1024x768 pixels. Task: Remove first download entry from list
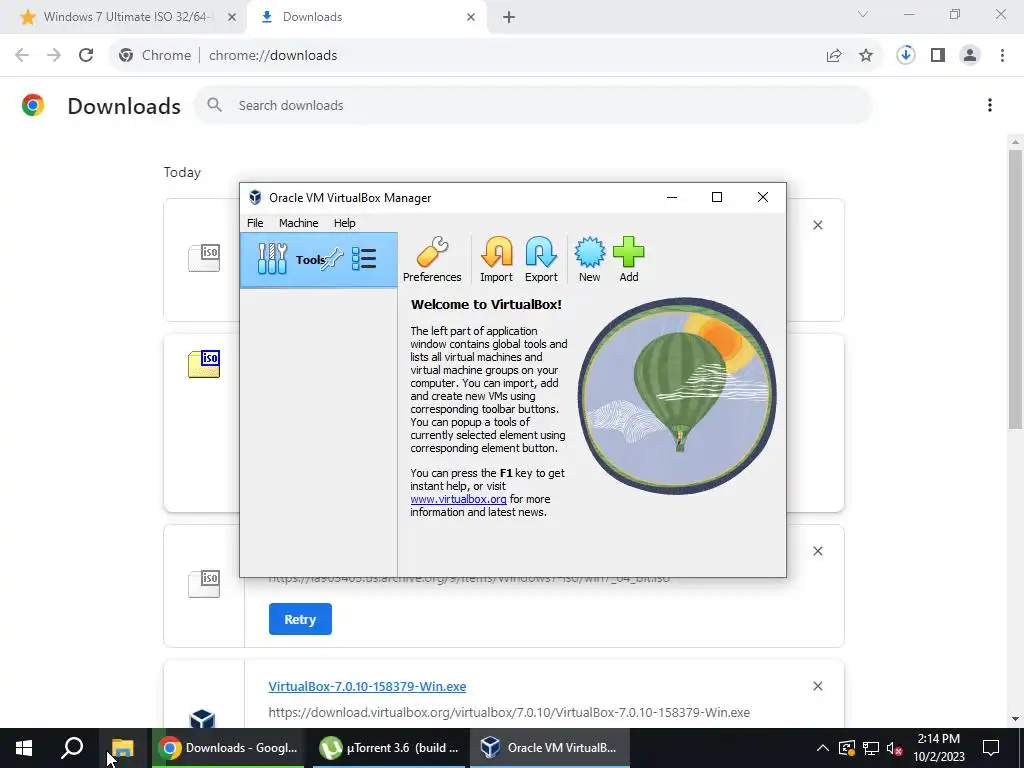coord(818,225)
